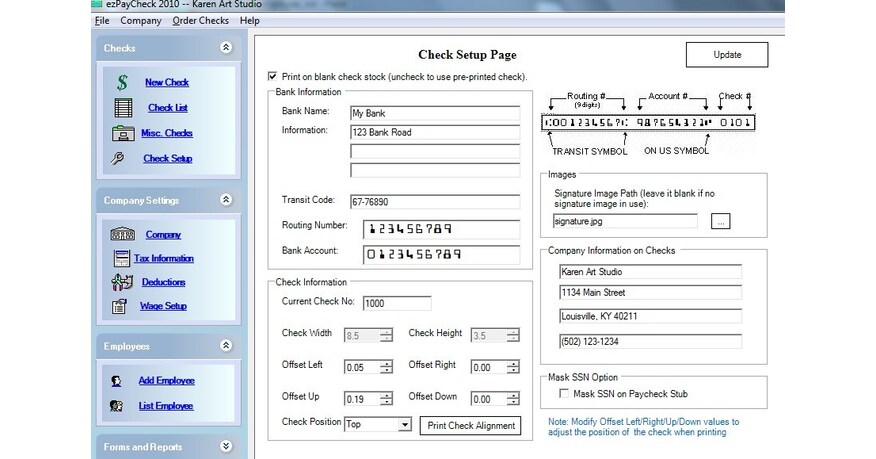876x459 pixels.
Task: Open the Misc. Checks link
Action: click(x=166, y=133)
